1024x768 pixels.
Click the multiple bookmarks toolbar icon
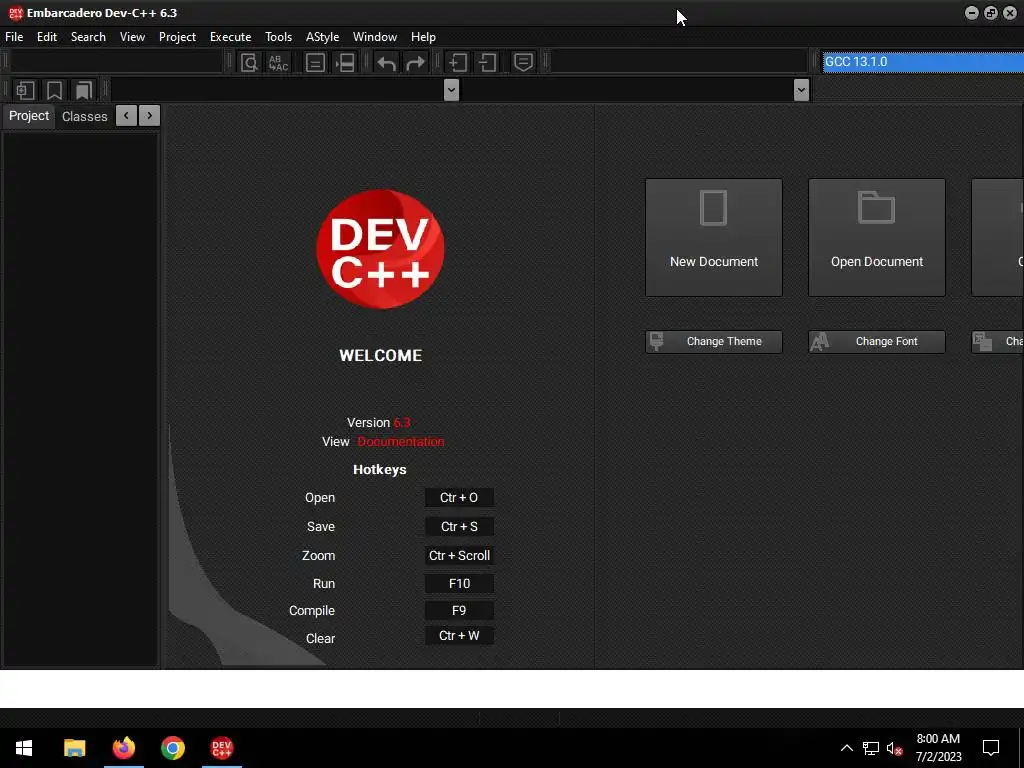tap(84, 90)
